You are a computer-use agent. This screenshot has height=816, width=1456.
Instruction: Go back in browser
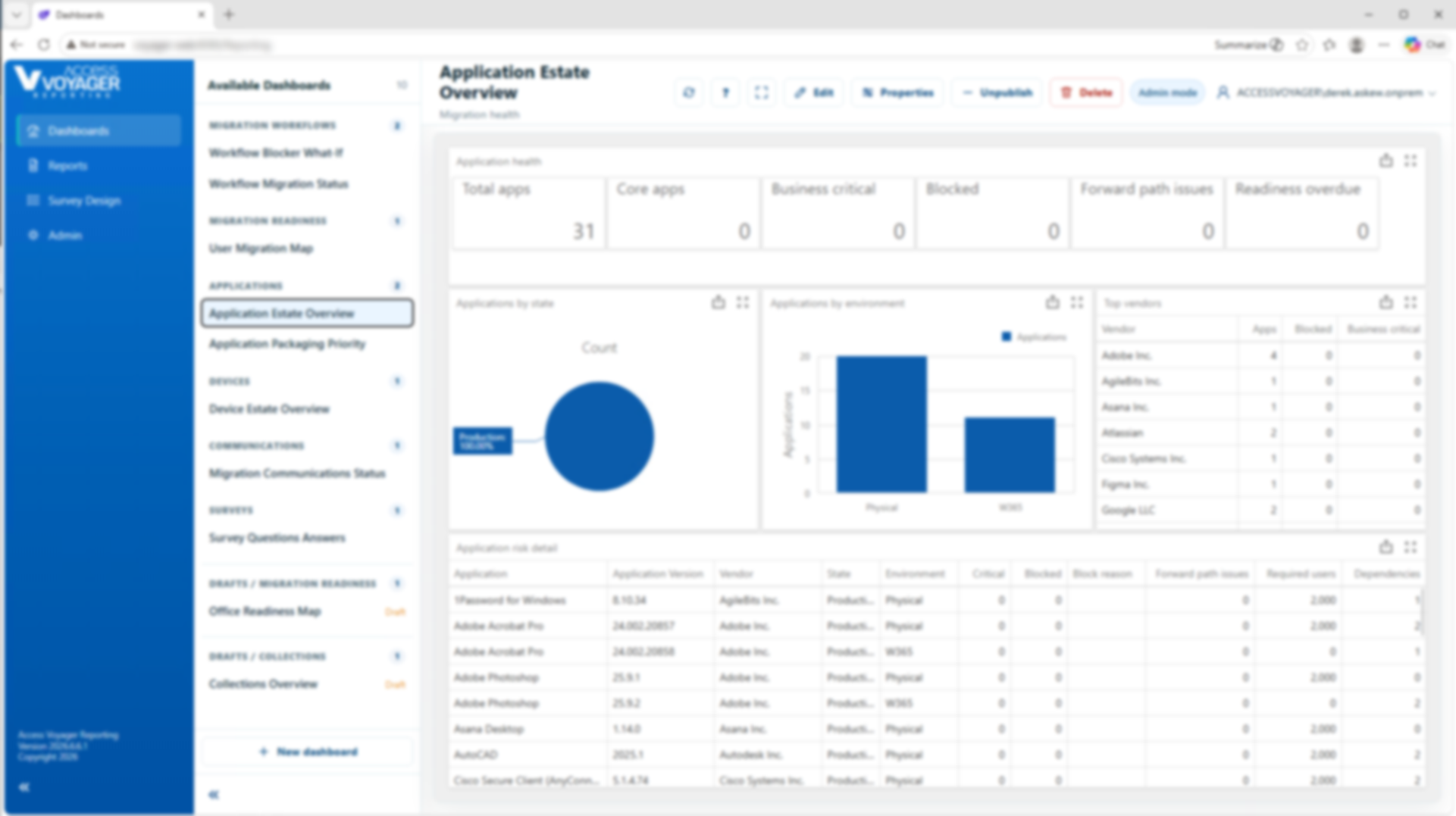click(x=17, y=45)
